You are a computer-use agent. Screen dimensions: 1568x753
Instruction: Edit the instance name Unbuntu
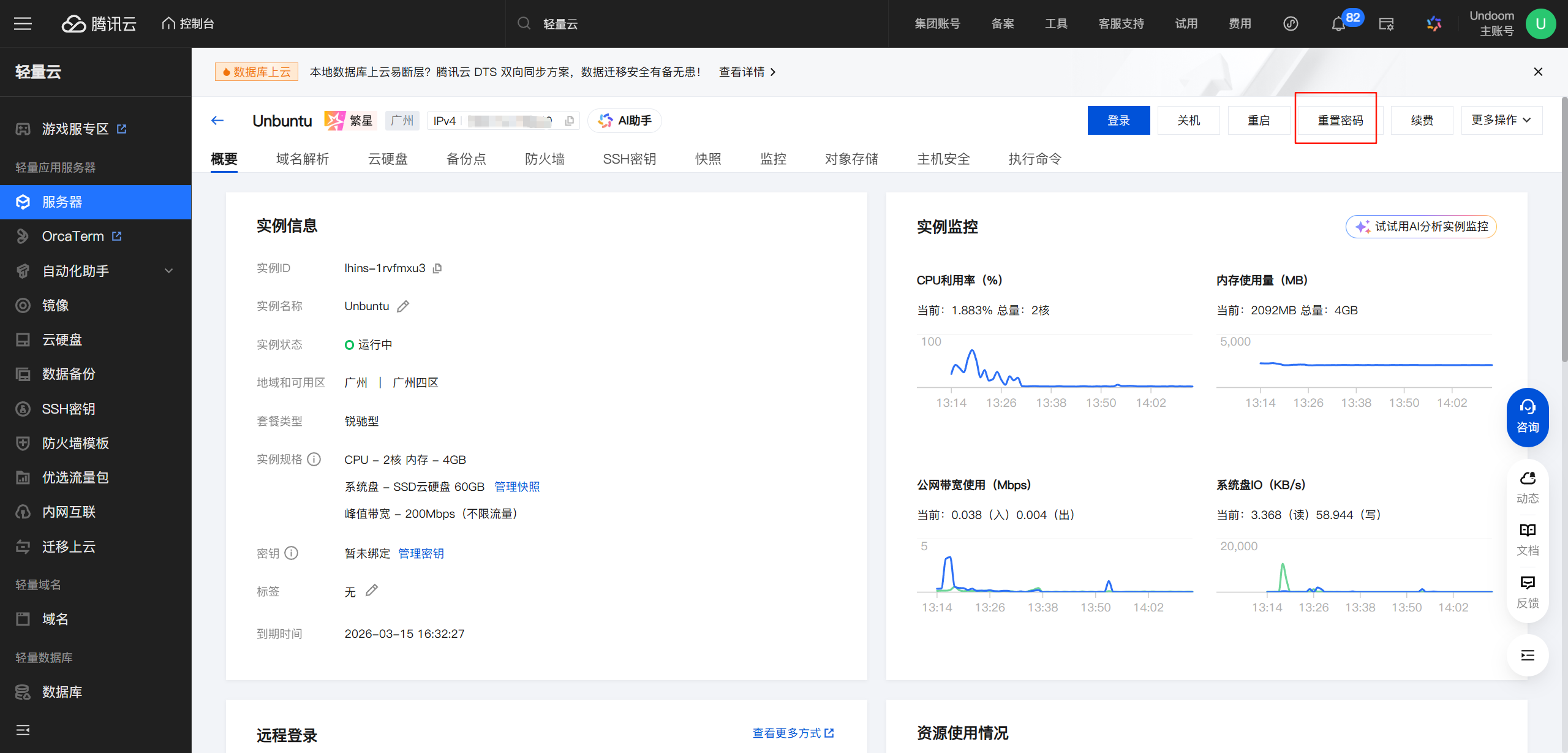tap(402, 306)
